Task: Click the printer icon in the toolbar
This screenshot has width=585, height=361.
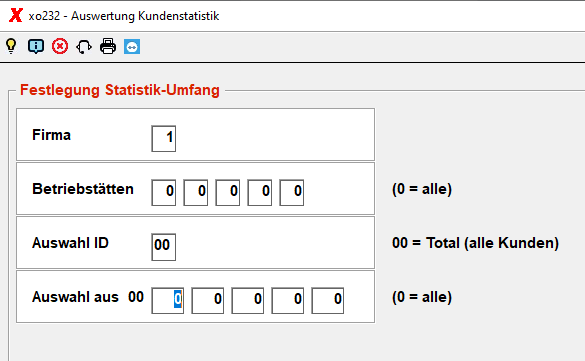Action: (108, 47)
